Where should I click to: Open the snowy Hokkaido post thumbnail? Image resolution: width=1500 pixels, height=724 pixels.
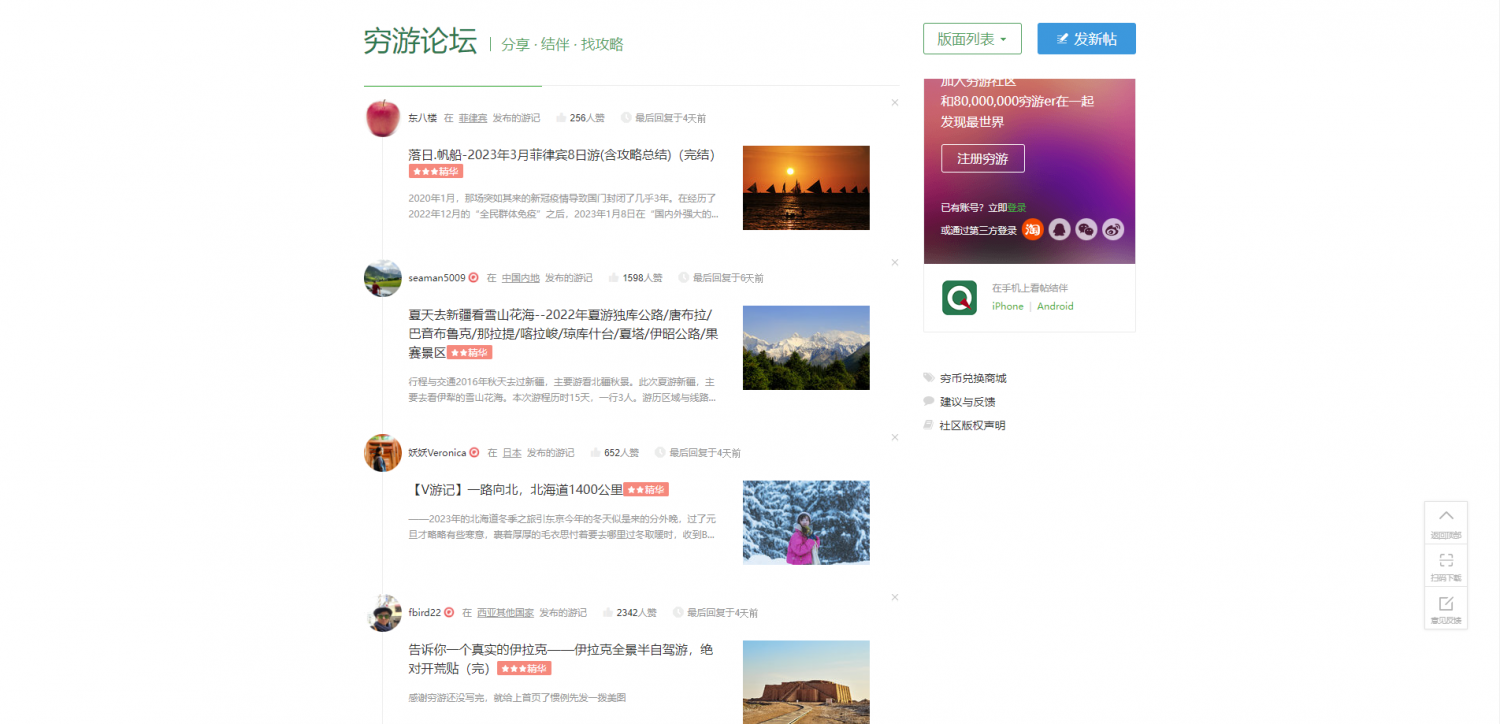[x=806, y=522]
